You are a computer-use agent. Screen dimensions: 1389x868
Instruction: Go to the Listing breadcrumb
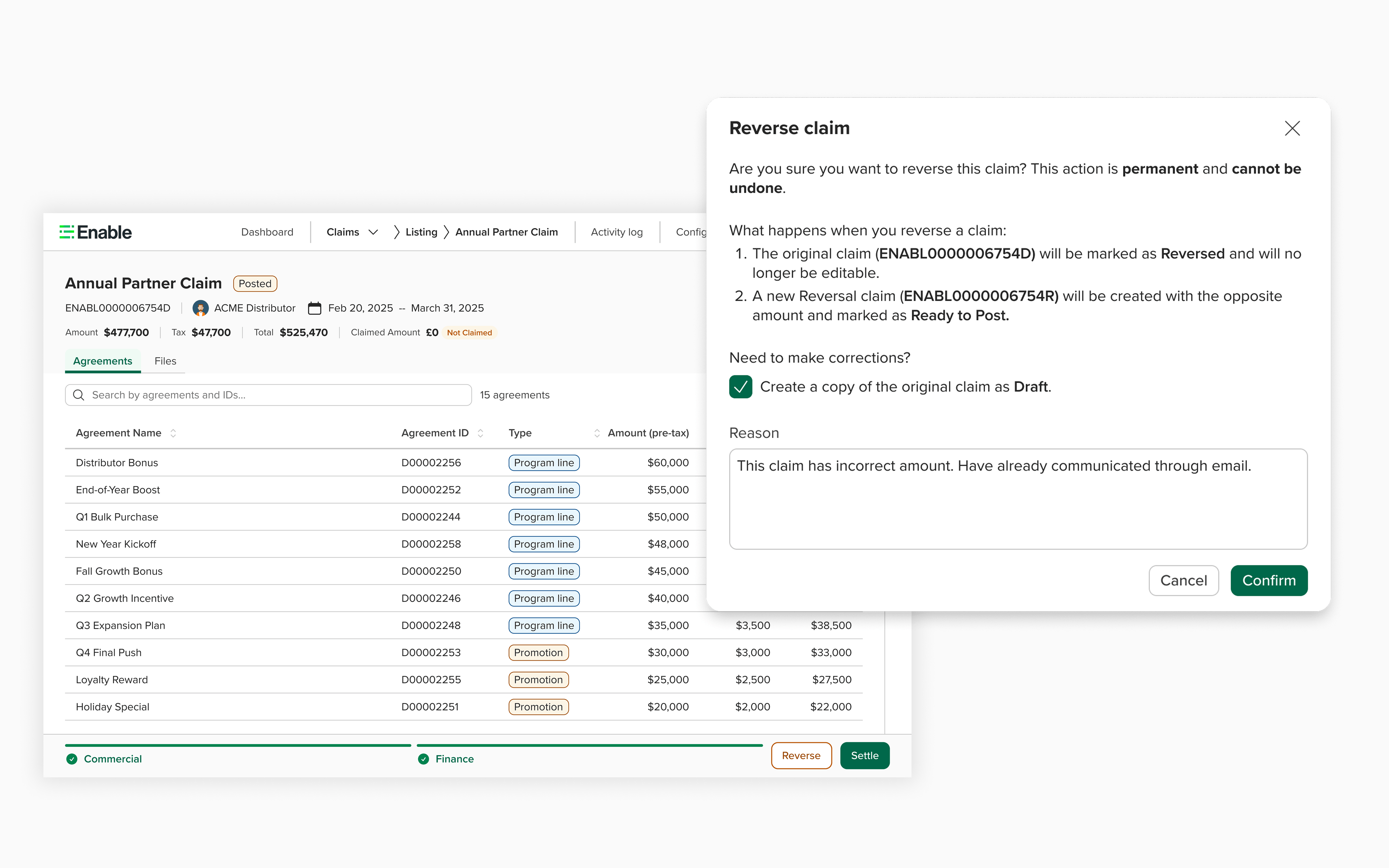[x=421, y=232]
